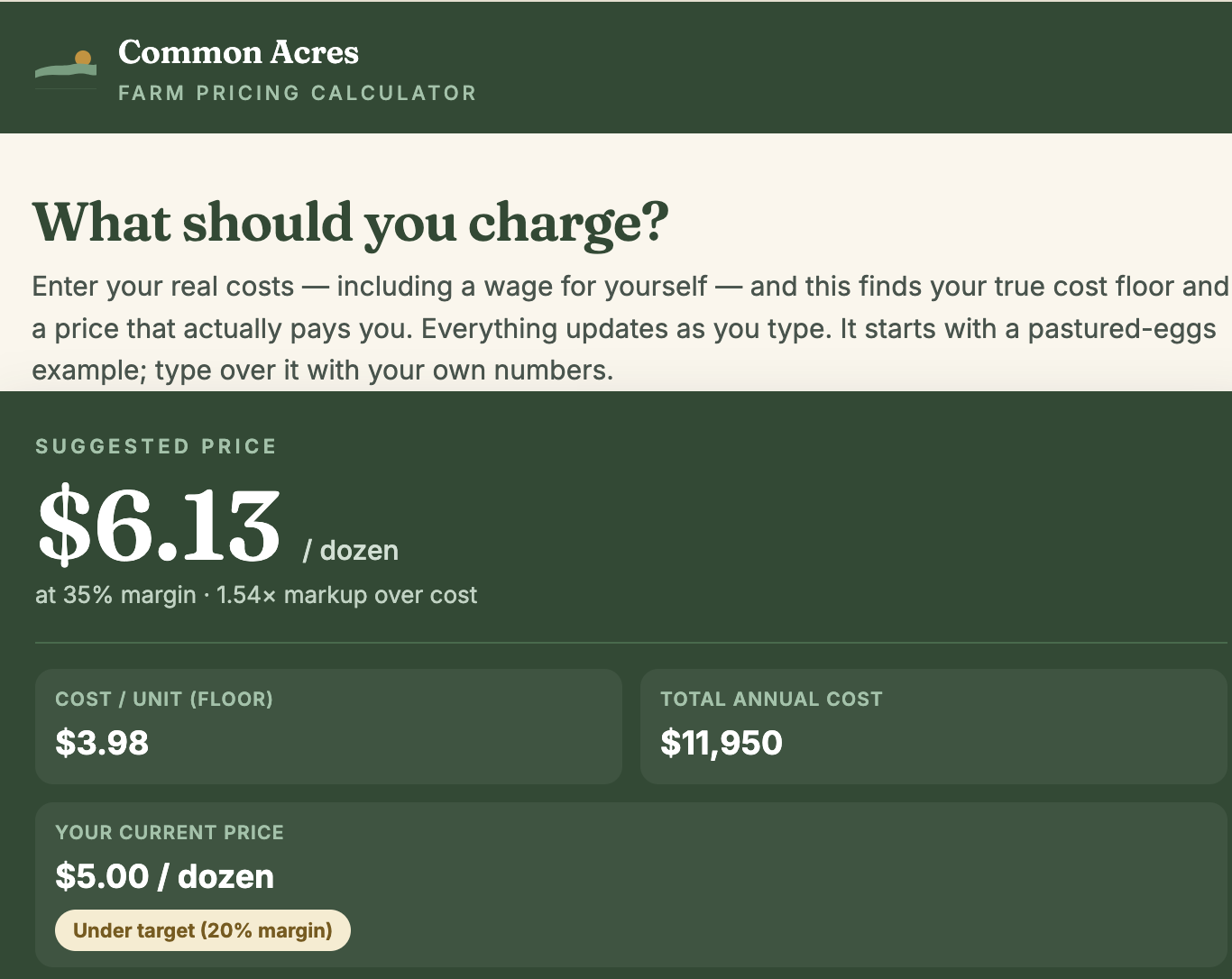Viewport: 1232px width, 979px height.
Task: Click the $6.13 suggested price figure
Action: [x=160, y=525]
